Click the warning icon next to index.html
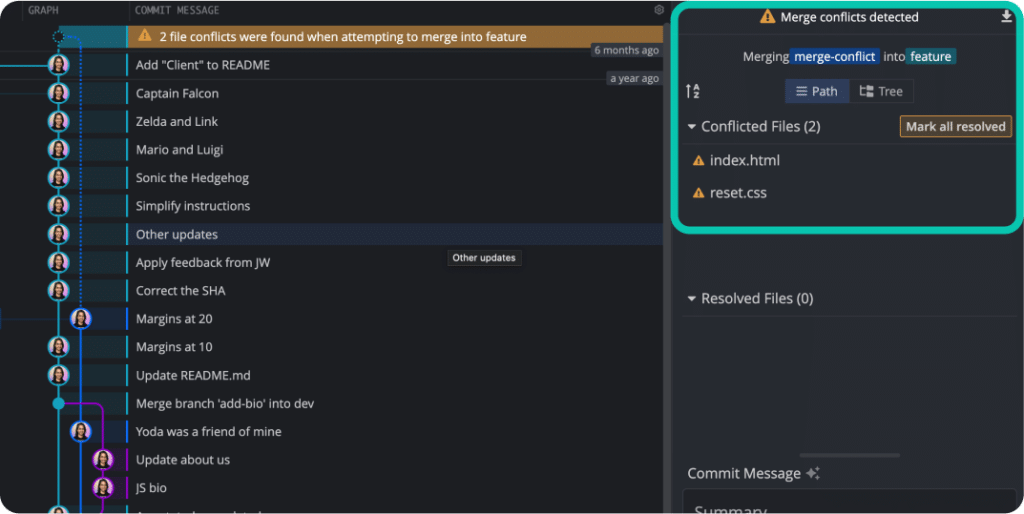 click(x=698, y=161)
